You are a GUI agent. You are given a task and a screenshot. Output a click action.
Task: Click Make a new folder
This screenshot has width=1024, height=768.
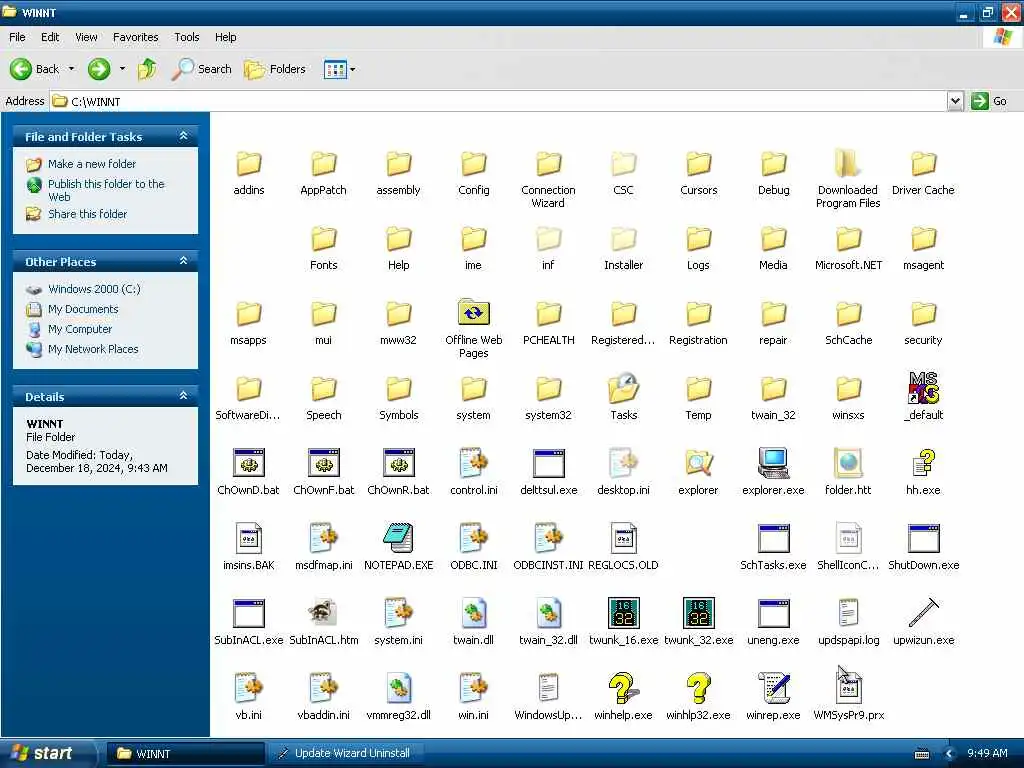(x=91, y=164)
